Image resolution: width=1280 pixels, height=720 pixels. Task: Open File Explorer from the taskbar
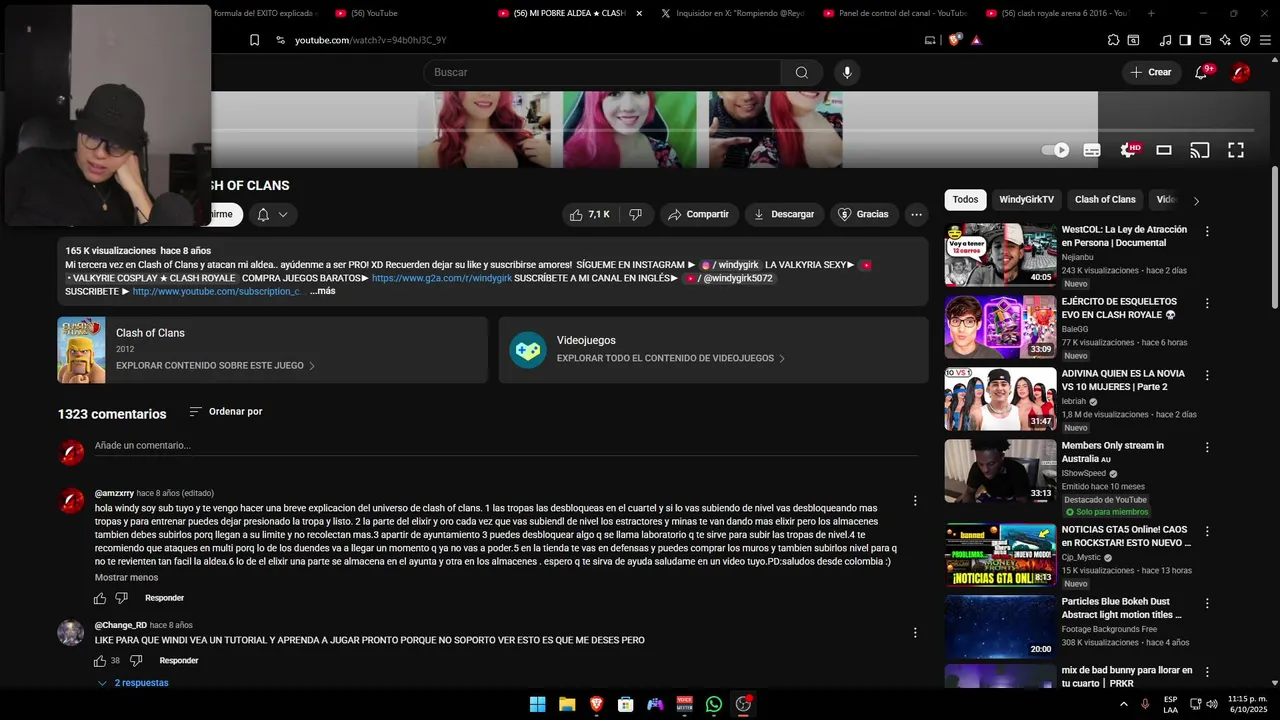pos(567,704)
